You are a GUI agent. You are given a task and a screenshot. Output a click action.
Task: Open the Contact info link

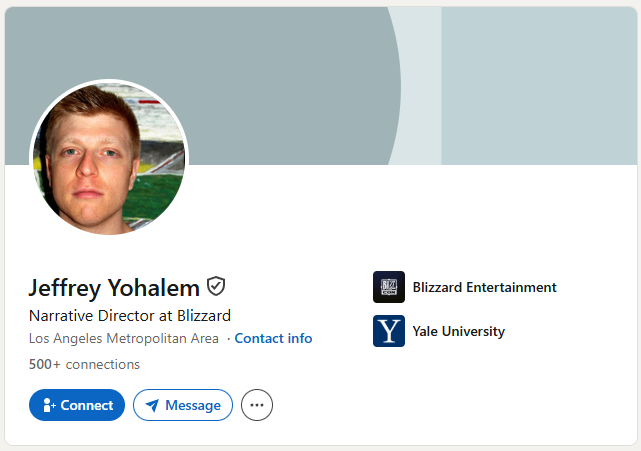(x=273, y=339)
